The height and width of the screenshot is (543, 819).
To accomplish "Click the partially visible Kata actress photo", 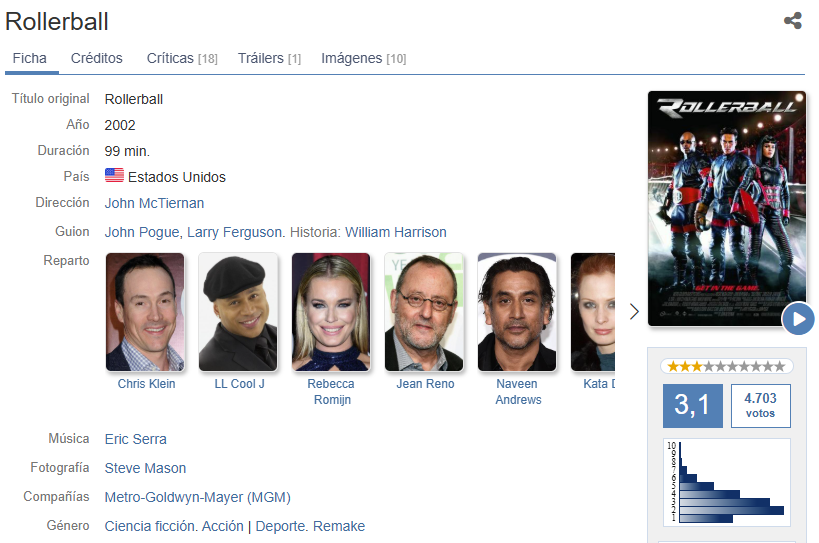I will [x=593, y=312].
